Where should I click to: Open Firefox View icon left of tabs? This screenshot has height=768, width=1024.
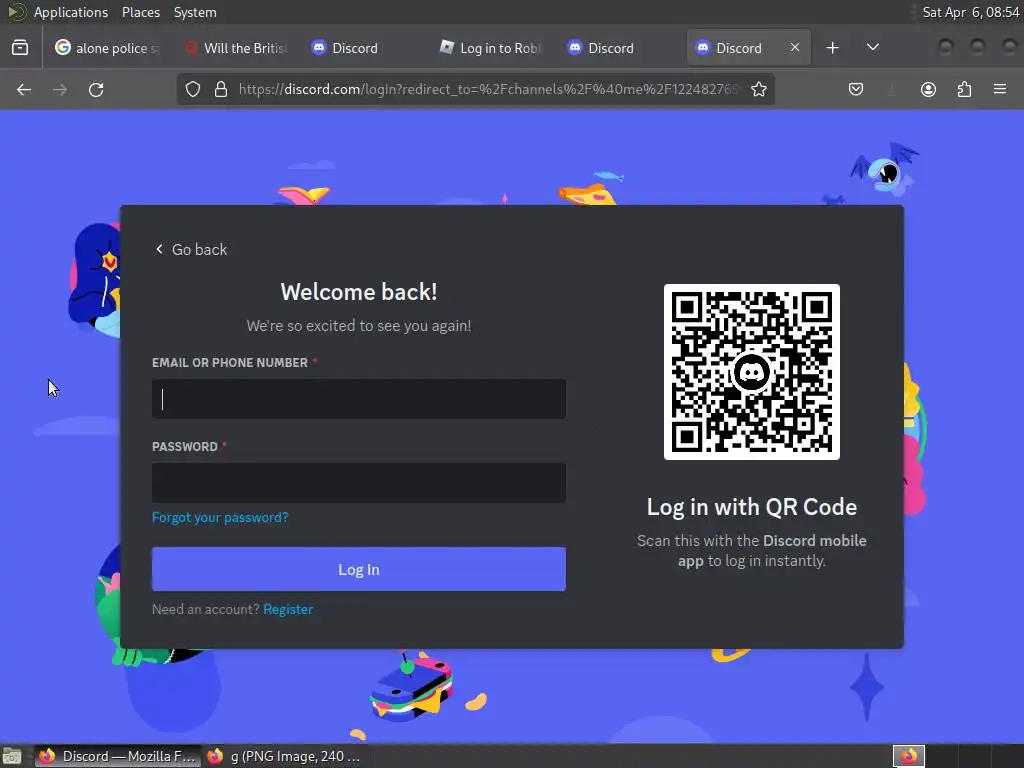coord(20,48)
